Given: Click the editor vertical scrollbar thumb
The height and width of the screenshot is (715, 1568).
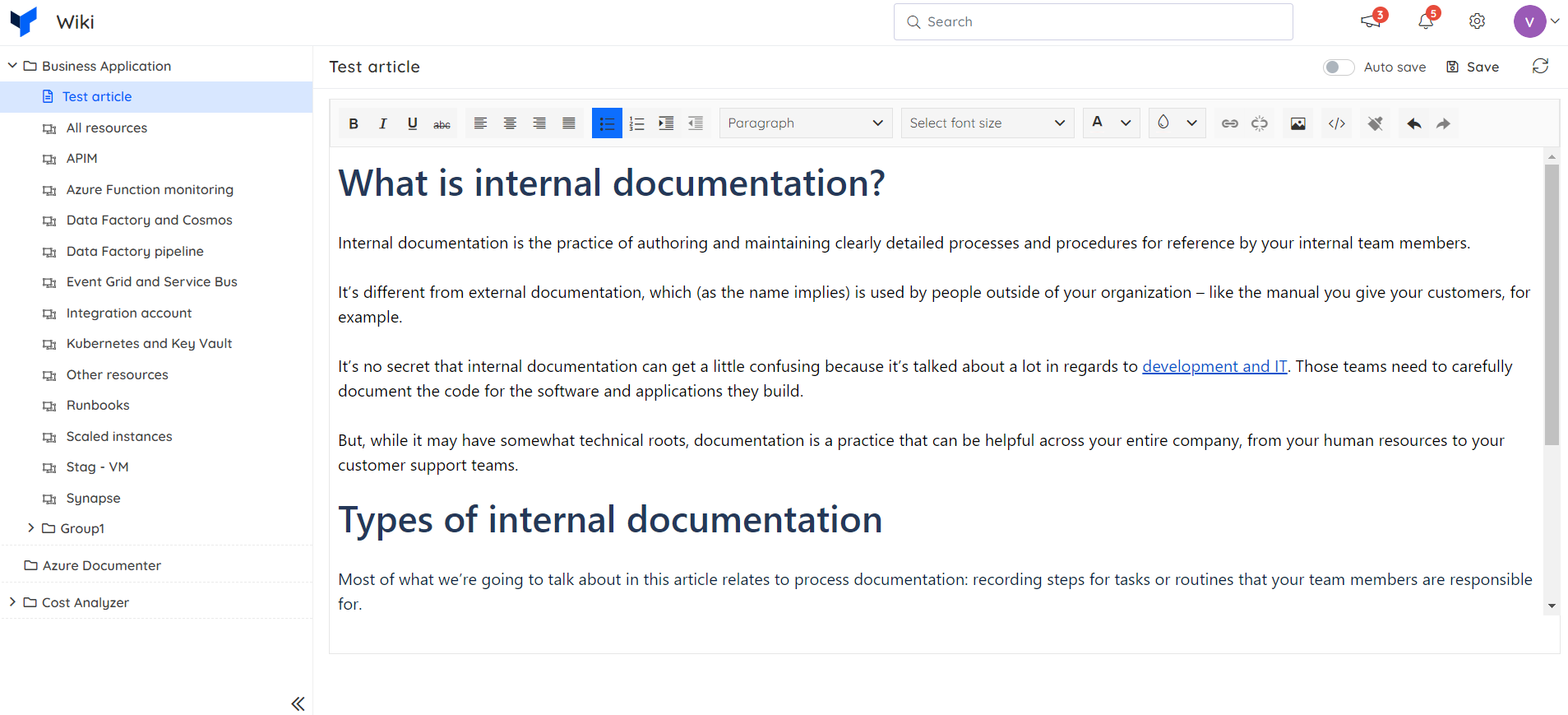Looking at the screenshot, I should [x=1552, y=304].
